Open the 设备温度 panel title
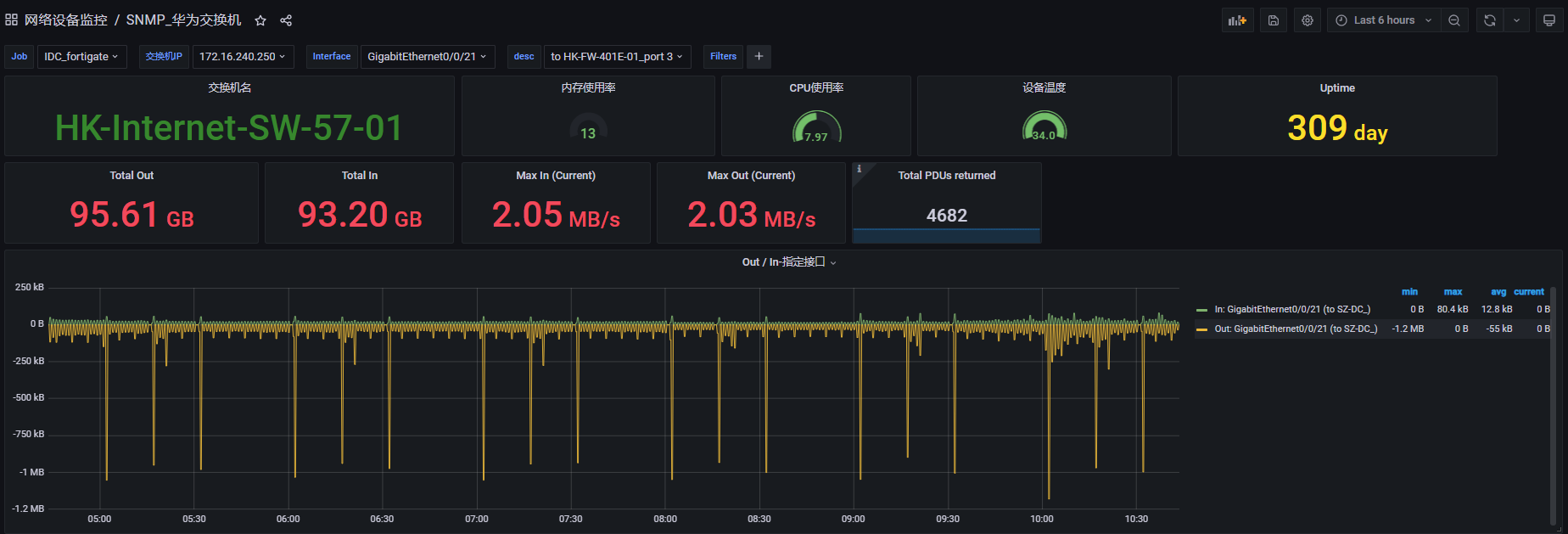Viewport: 1568px width, 534px height. pyautogui.click(x=1044, y=87)
